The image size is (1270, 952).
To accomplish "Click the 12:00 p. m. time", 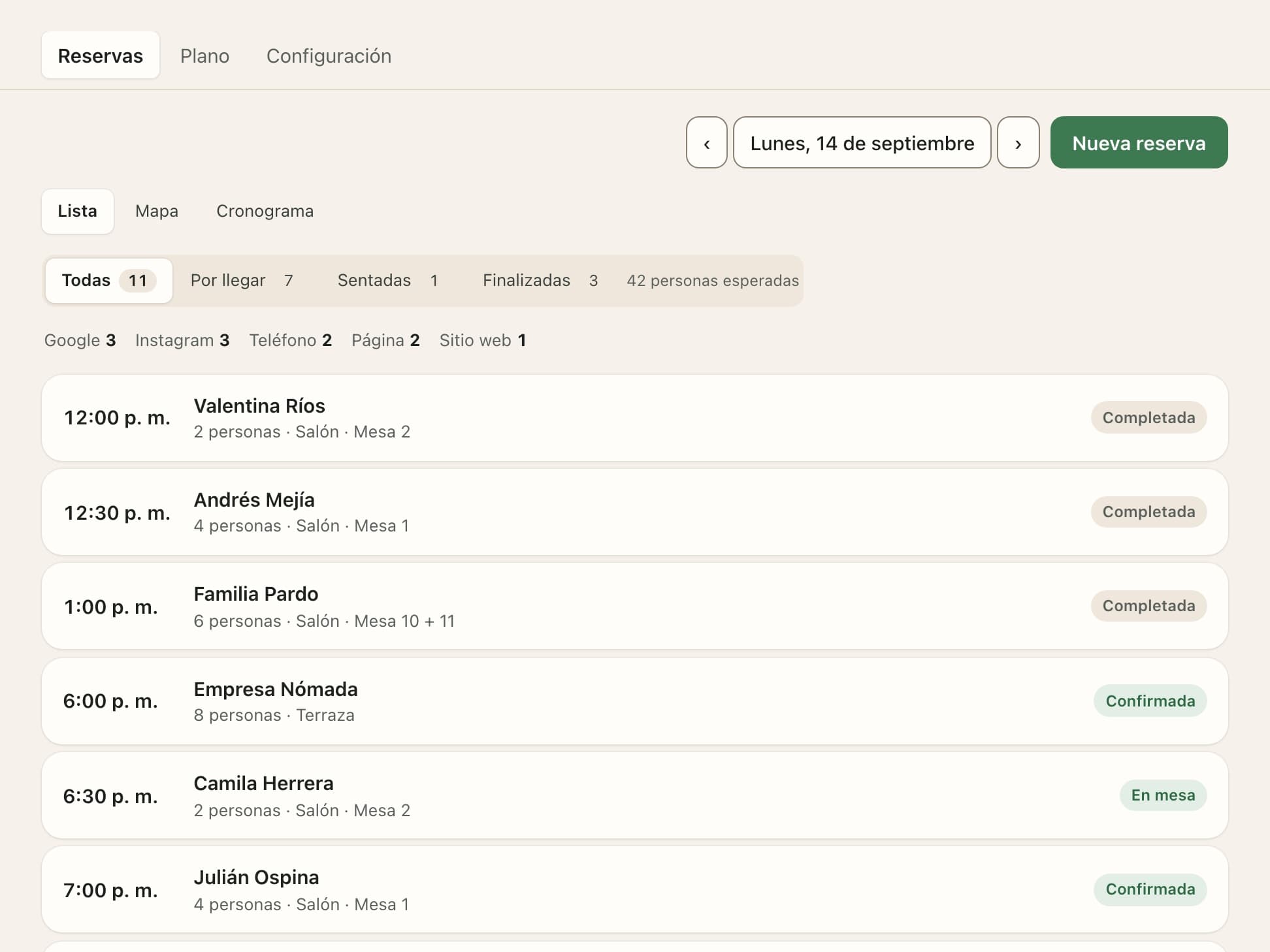I will tap(117, 418).
